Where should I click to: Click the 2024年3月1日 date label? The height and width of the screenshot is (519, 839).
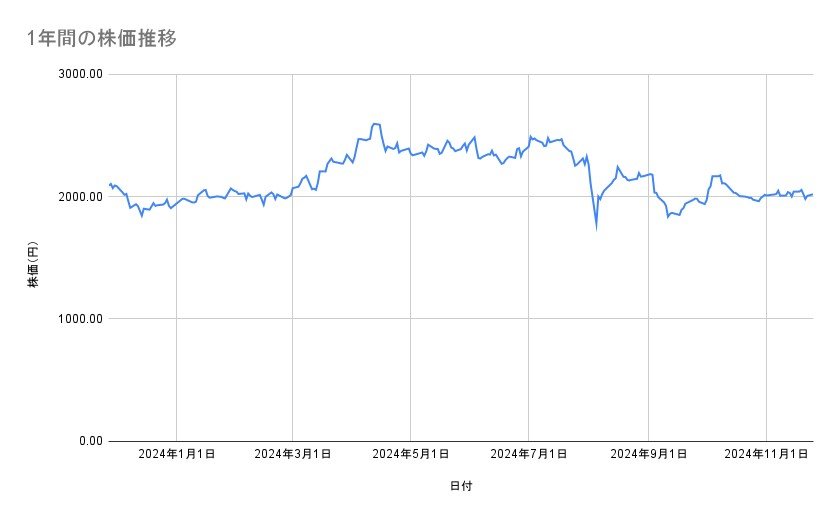[293, 454]
